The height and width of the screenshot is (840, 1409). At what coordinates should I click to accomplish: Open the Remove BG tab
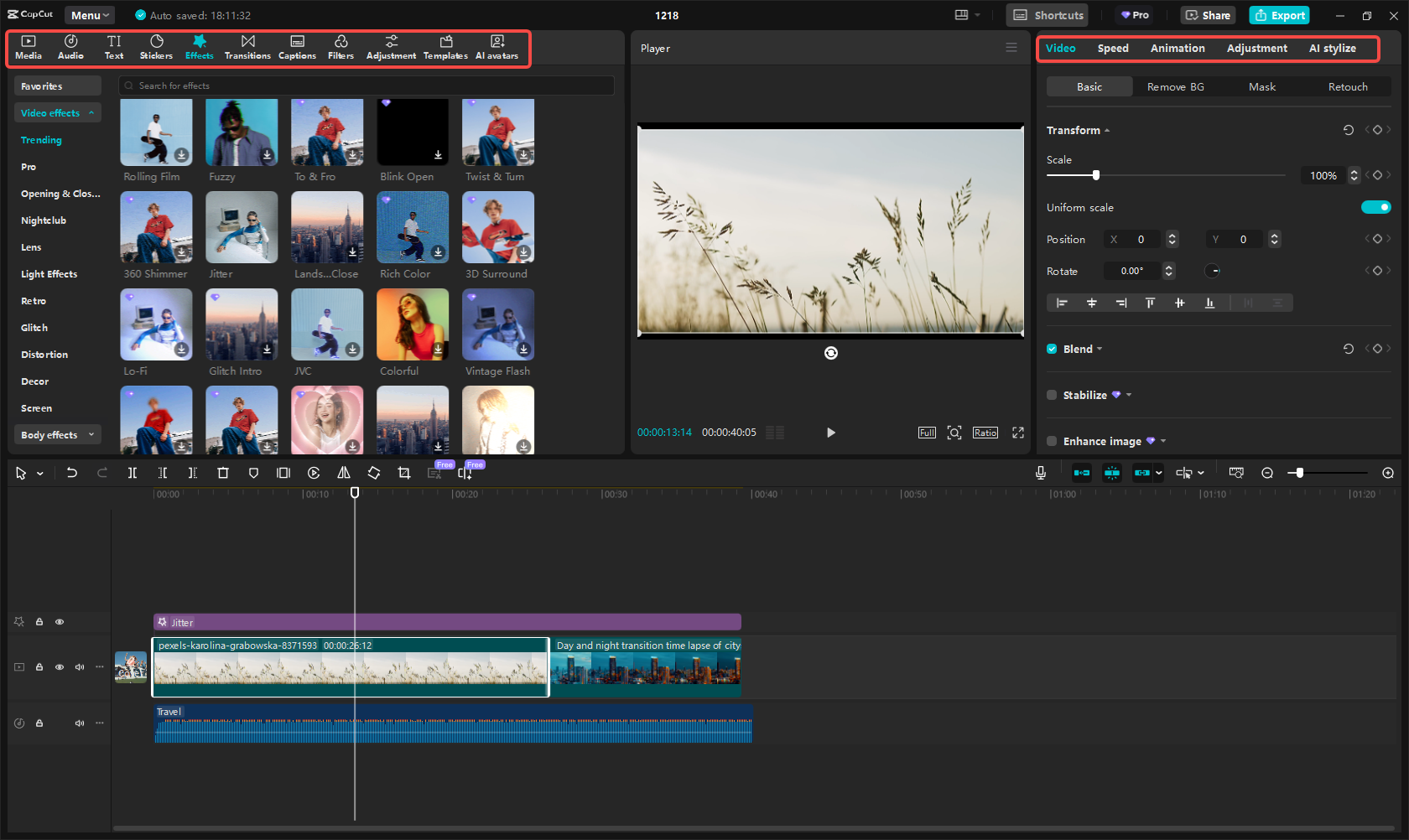[x=1175, y=86]
